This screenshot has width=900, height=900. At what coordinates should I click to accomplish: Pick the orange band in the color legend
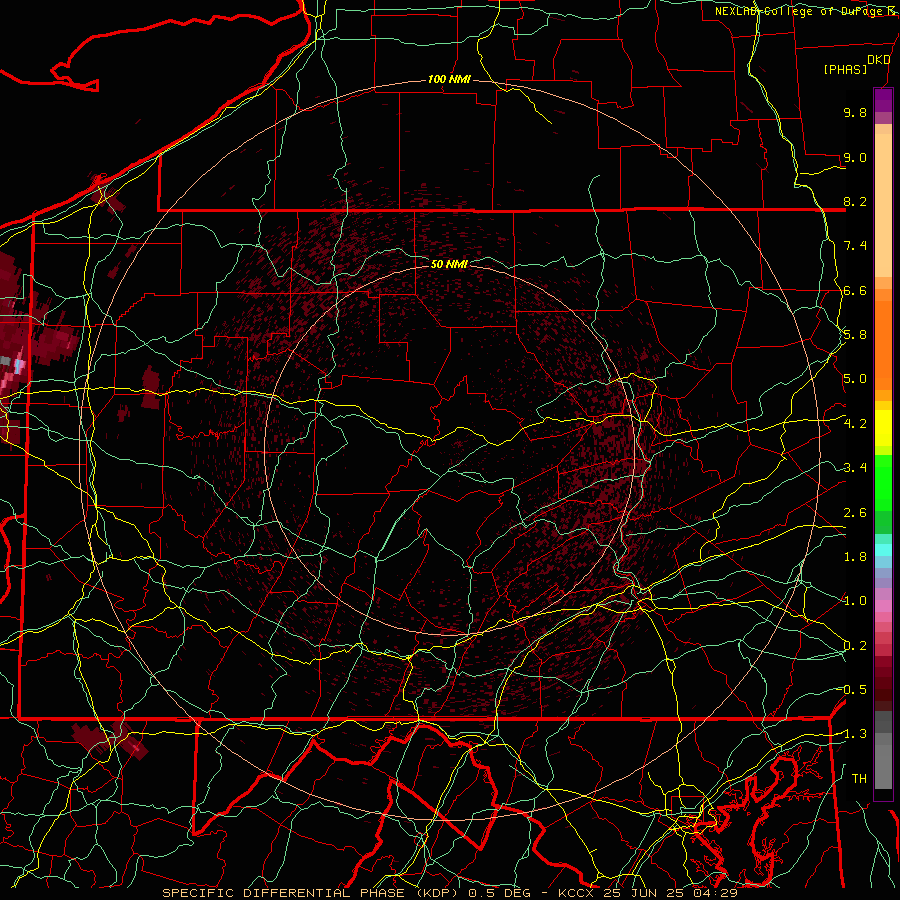883,344
